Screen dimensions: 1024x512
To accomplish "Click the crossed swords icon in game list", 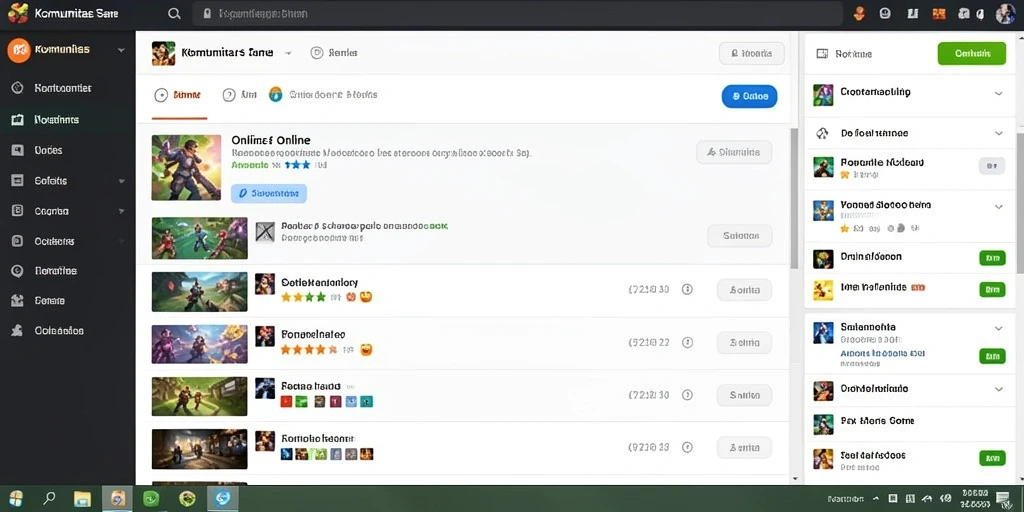I will 265,232.
